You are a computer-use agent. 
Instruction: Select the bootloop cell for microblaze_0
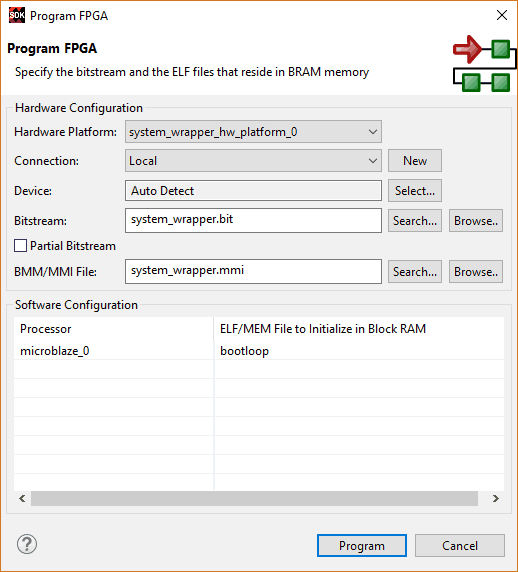pyautogui.click(x=359, y=351)
